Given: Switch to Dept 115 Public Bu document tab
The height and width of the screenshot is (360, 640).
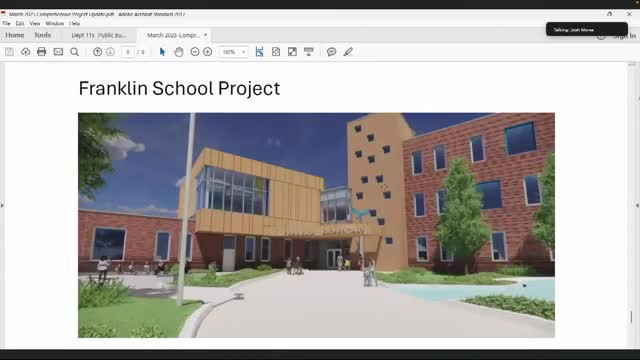Looking at the screenshot, I should pyautogui.click(x=98, y=36).
